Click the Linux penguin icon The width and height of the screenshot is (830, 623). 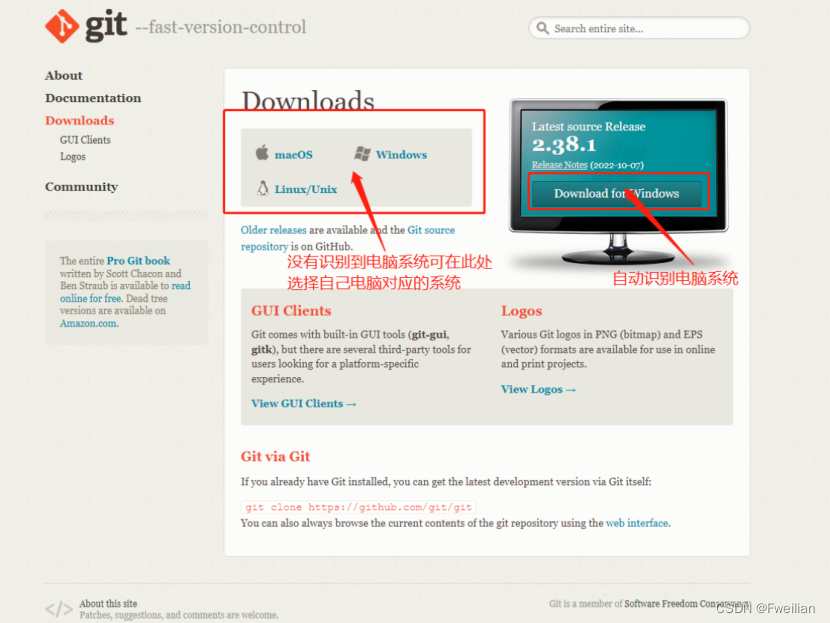tap(263, 188)
